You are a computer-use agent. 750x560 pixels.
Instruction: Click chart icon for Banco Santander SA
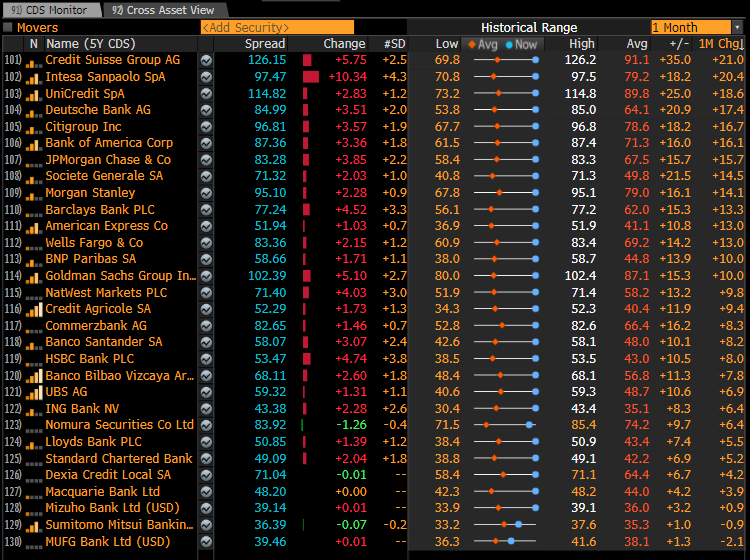click(x=206, y=342)
